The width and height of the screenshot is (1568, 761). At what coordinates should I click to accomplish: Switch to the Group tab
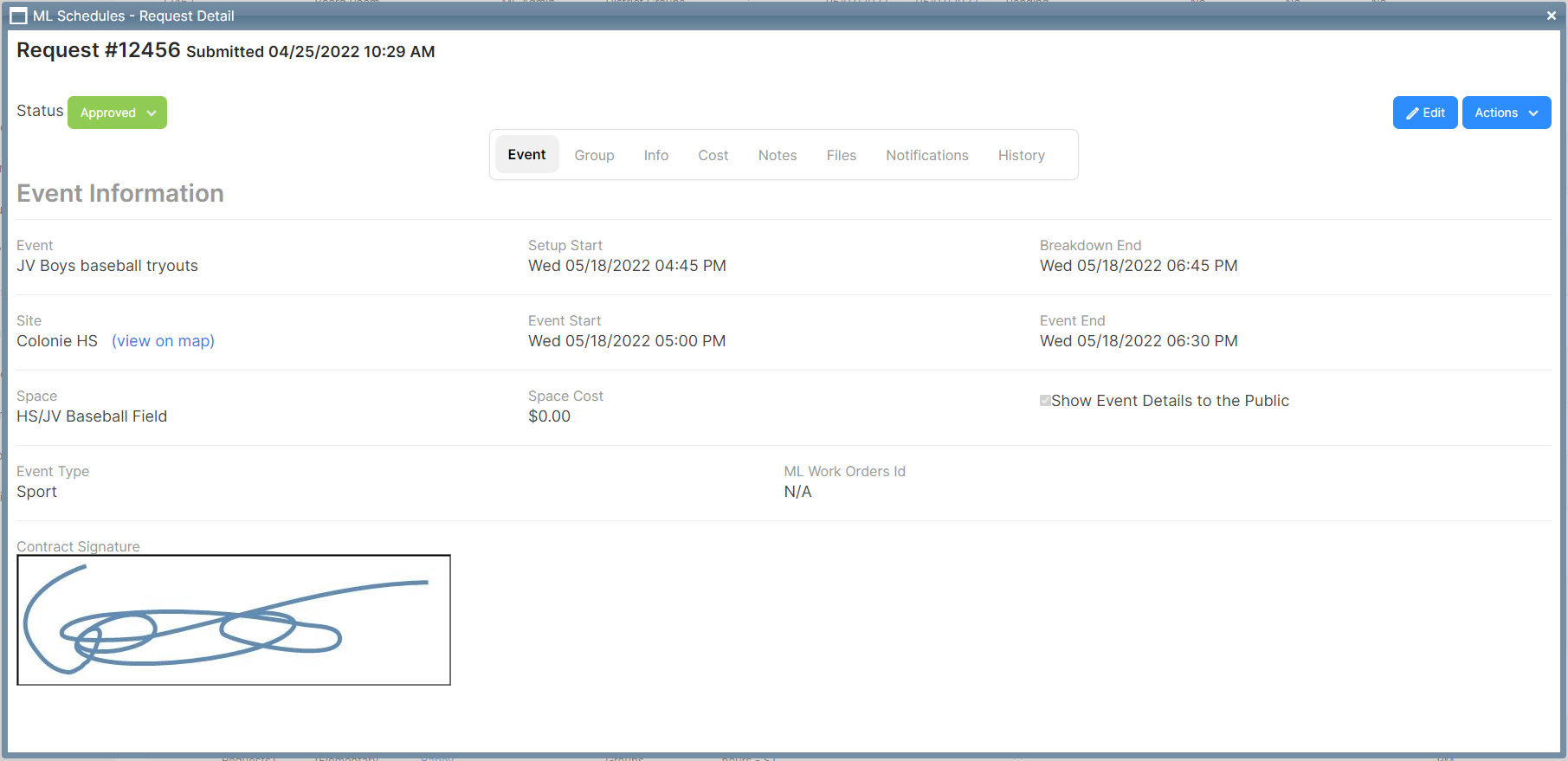[x=594, y=155]
